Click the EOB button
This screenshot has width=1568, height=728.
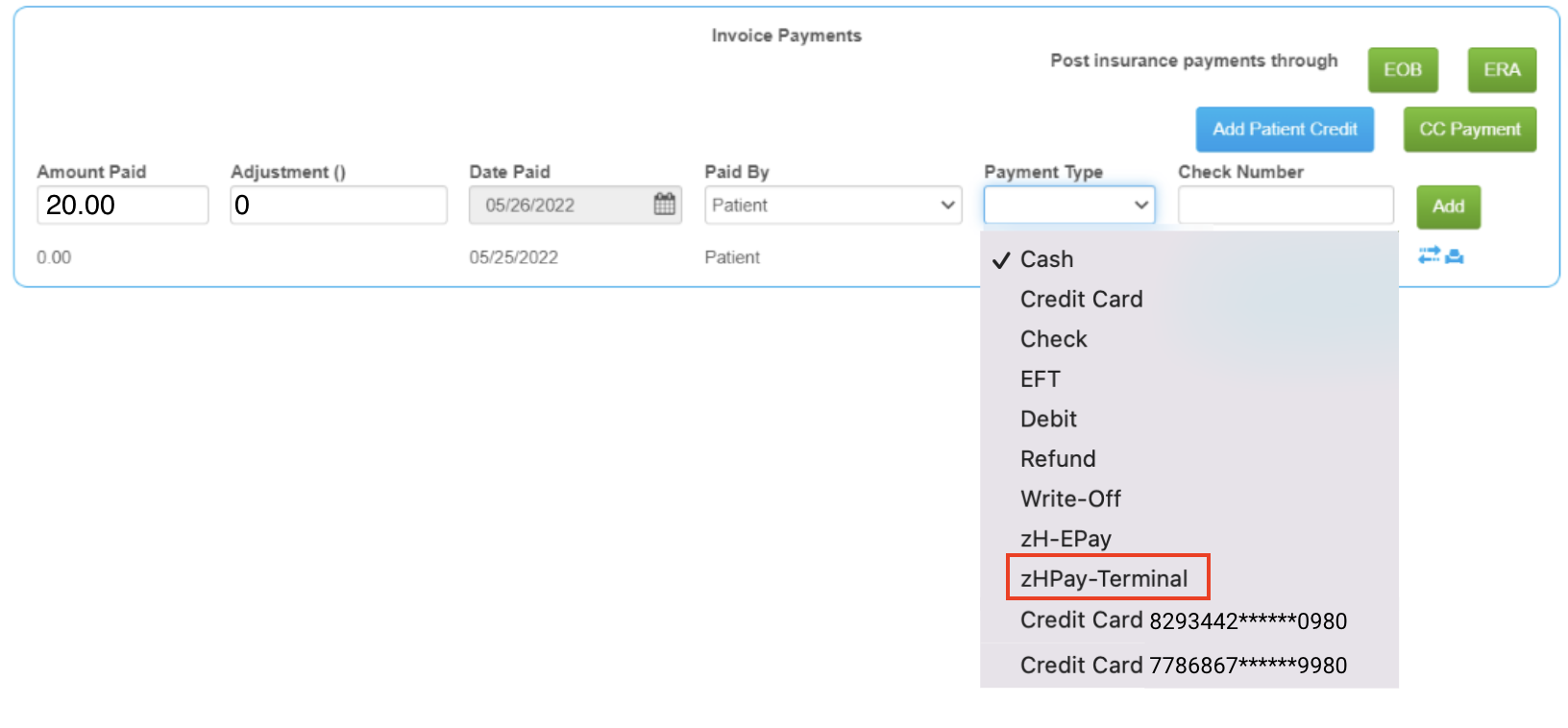1403,70
